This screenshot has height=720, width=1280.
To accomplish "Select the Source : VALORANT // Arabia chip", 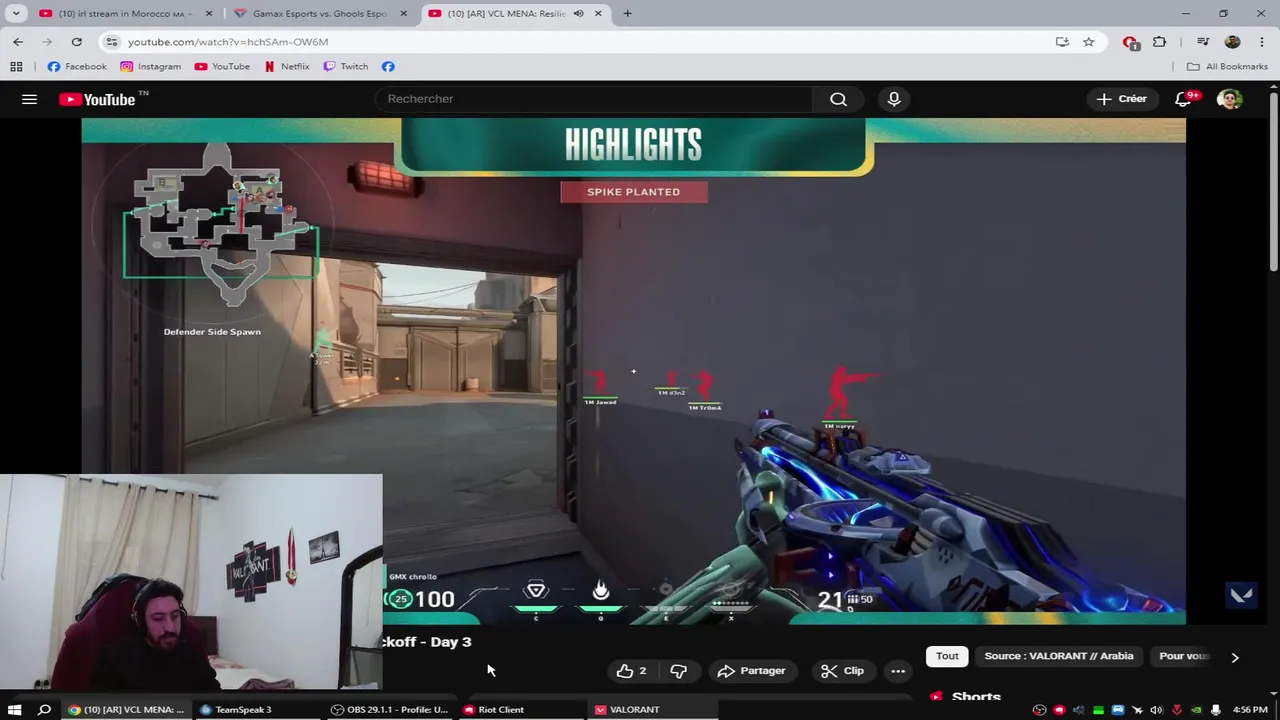I will coord(1059,656).
